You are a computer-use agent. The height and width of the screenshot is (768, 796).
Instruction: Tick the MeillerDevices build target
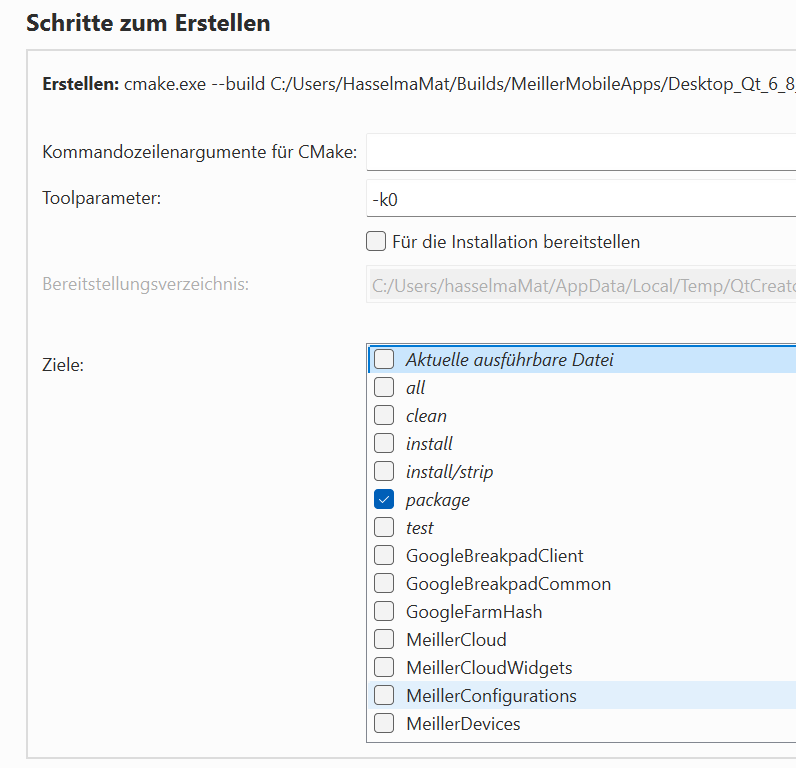[384, 724]
